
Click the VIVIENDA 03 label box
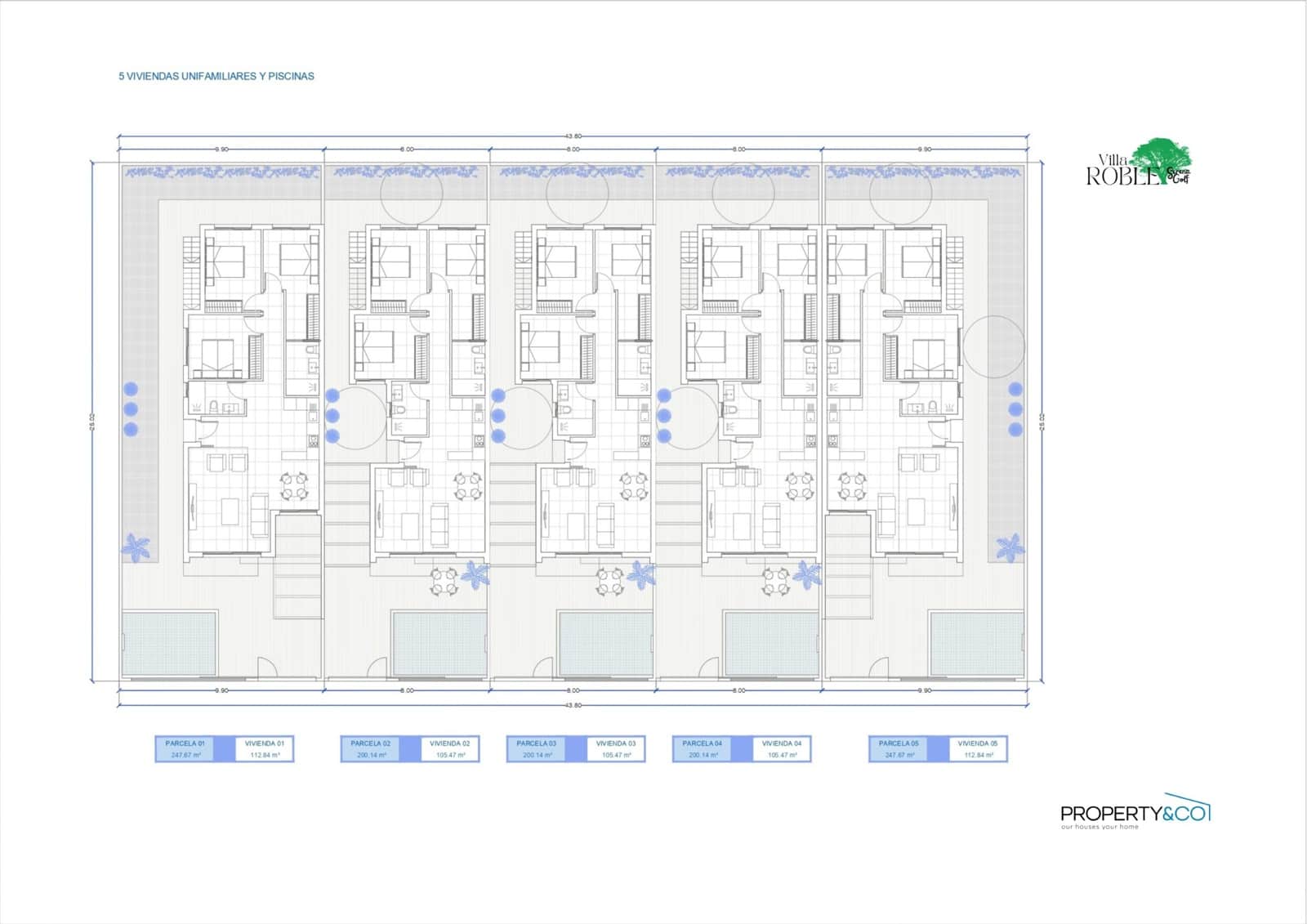[x=616, y=749]
